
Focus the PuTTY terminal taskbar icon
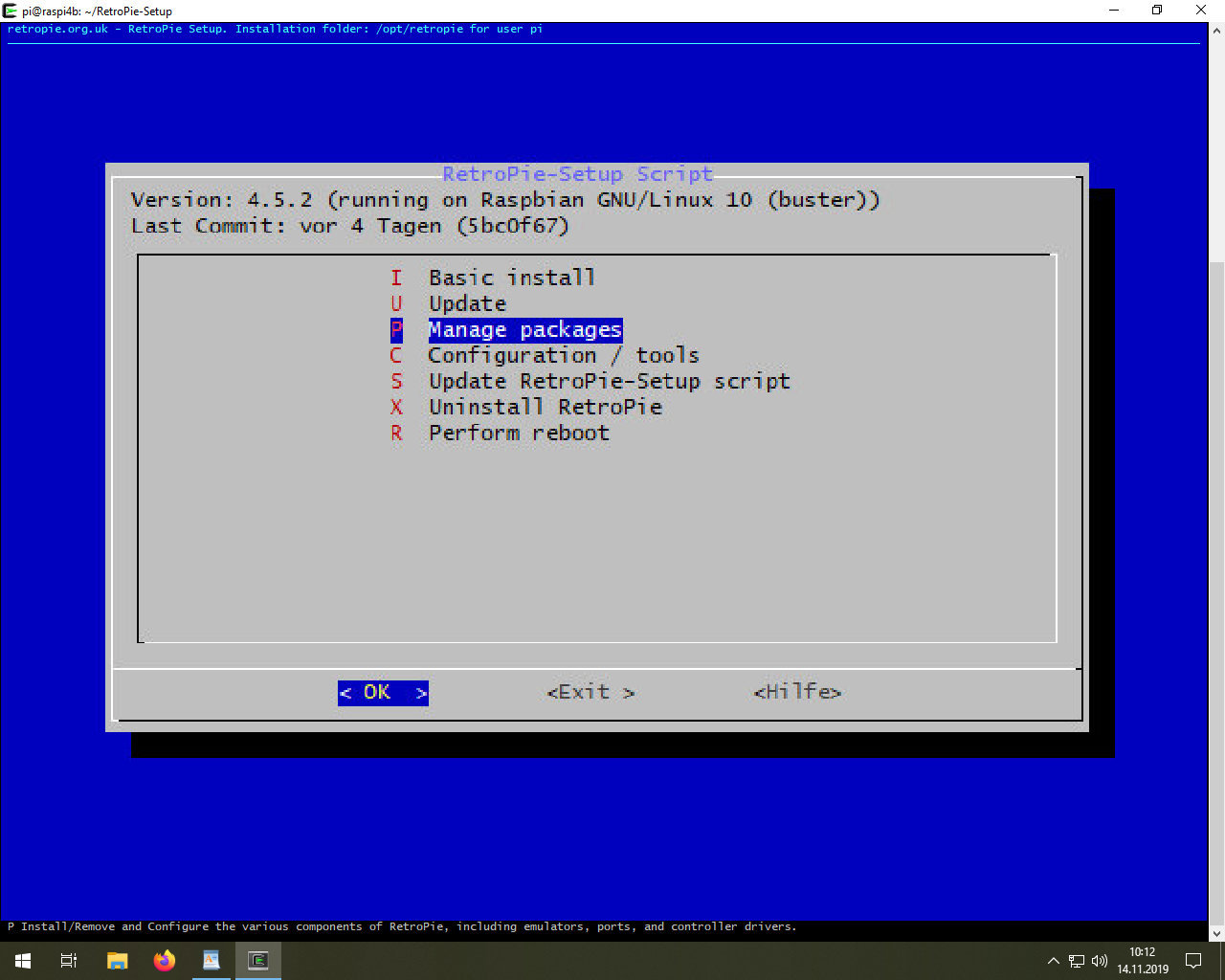pyautogui.click(x=258, y=960)
